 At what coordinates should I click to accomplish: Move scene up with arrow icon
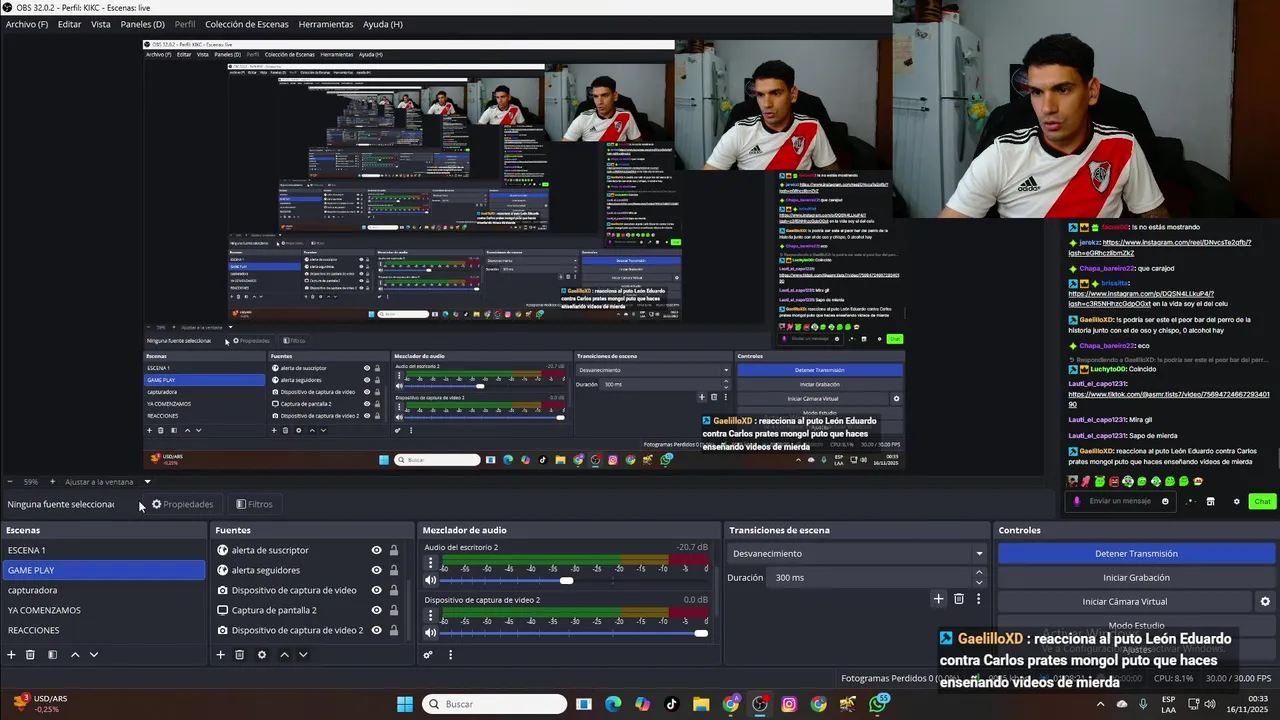(75, 655)
